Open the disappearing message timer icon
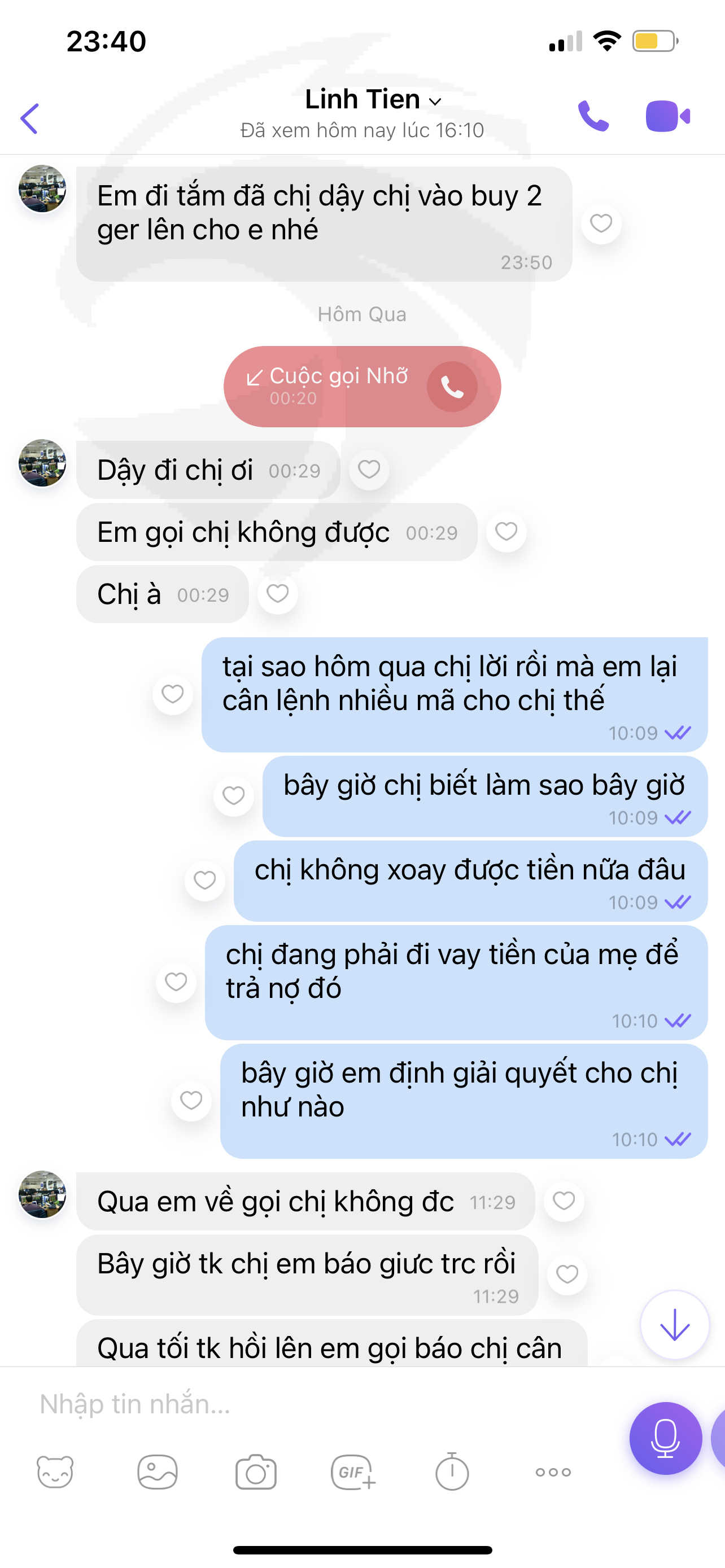725x1568 pixels. click(x=452, y=1472)
